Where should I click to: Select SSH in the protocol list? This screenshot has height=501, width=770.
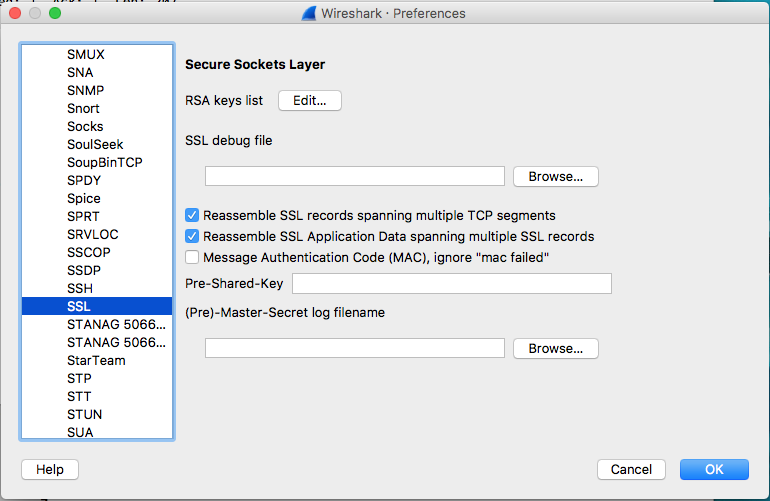click(80, 288)
